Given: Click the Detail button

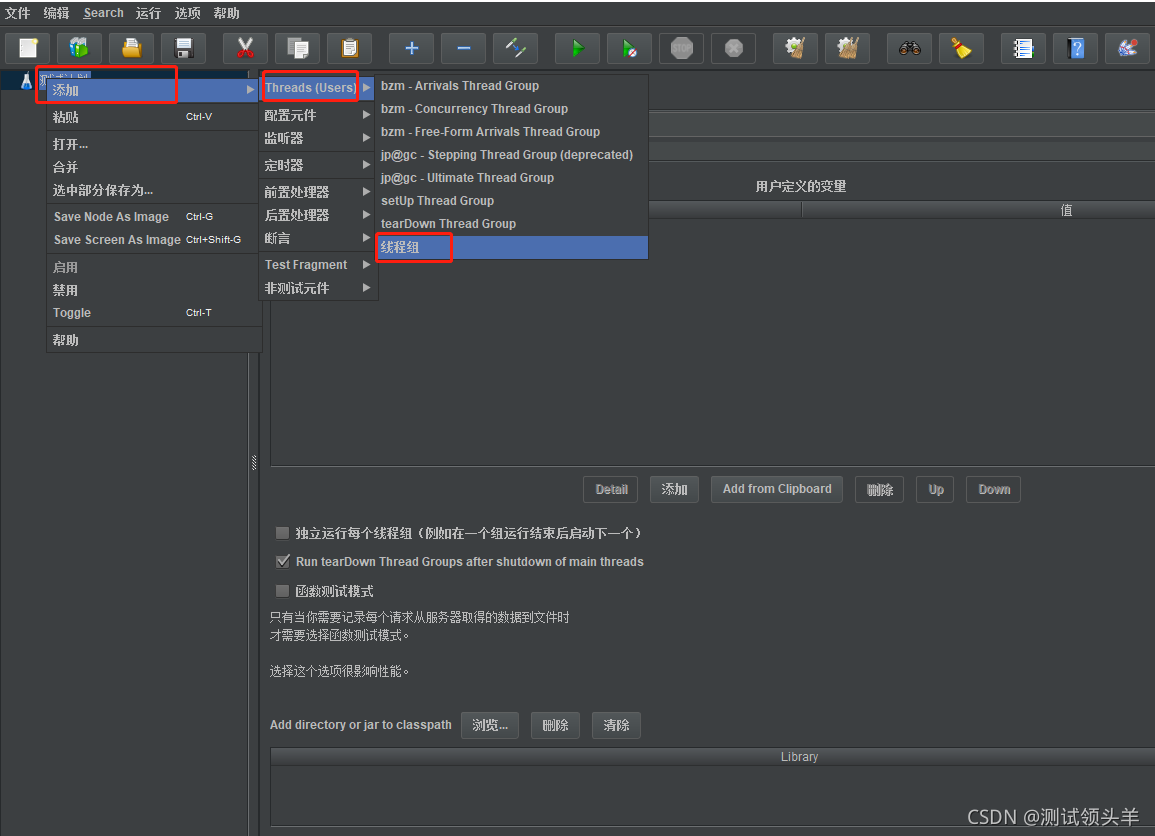Looking at the screenshot, I should tap(611, 489).
